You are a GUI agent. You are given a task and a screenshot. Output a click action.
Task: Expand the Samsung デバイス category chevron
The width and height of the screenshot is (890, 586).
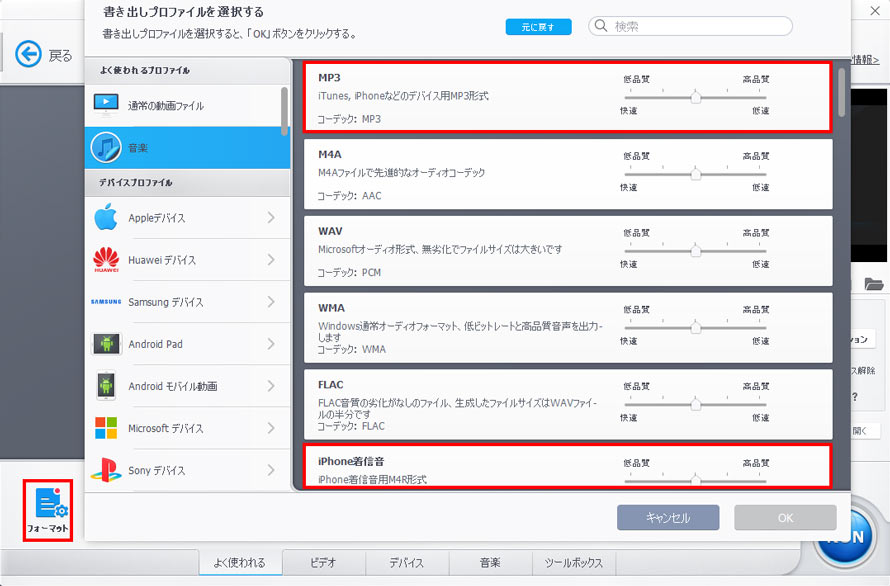pyautogui.click(x=271, y=302)
